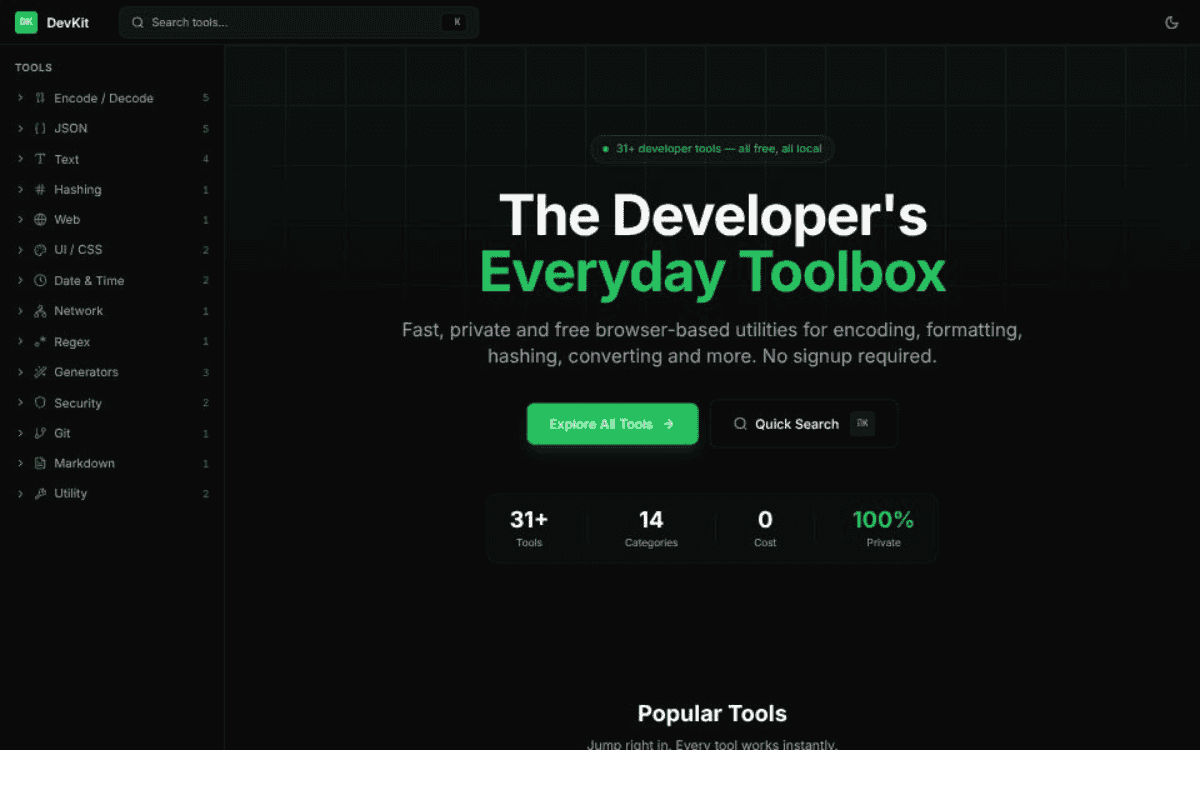Open the Security label in sidebar
The height and width of the screenshot is (798, 1200).
[x=78, y=403]
